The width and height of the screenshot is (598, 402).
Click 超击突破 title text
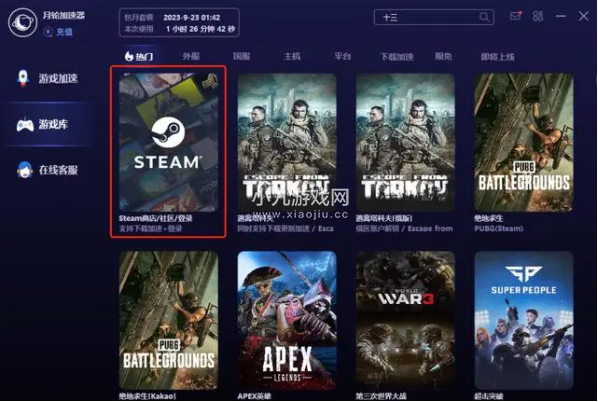pos(489,396)
